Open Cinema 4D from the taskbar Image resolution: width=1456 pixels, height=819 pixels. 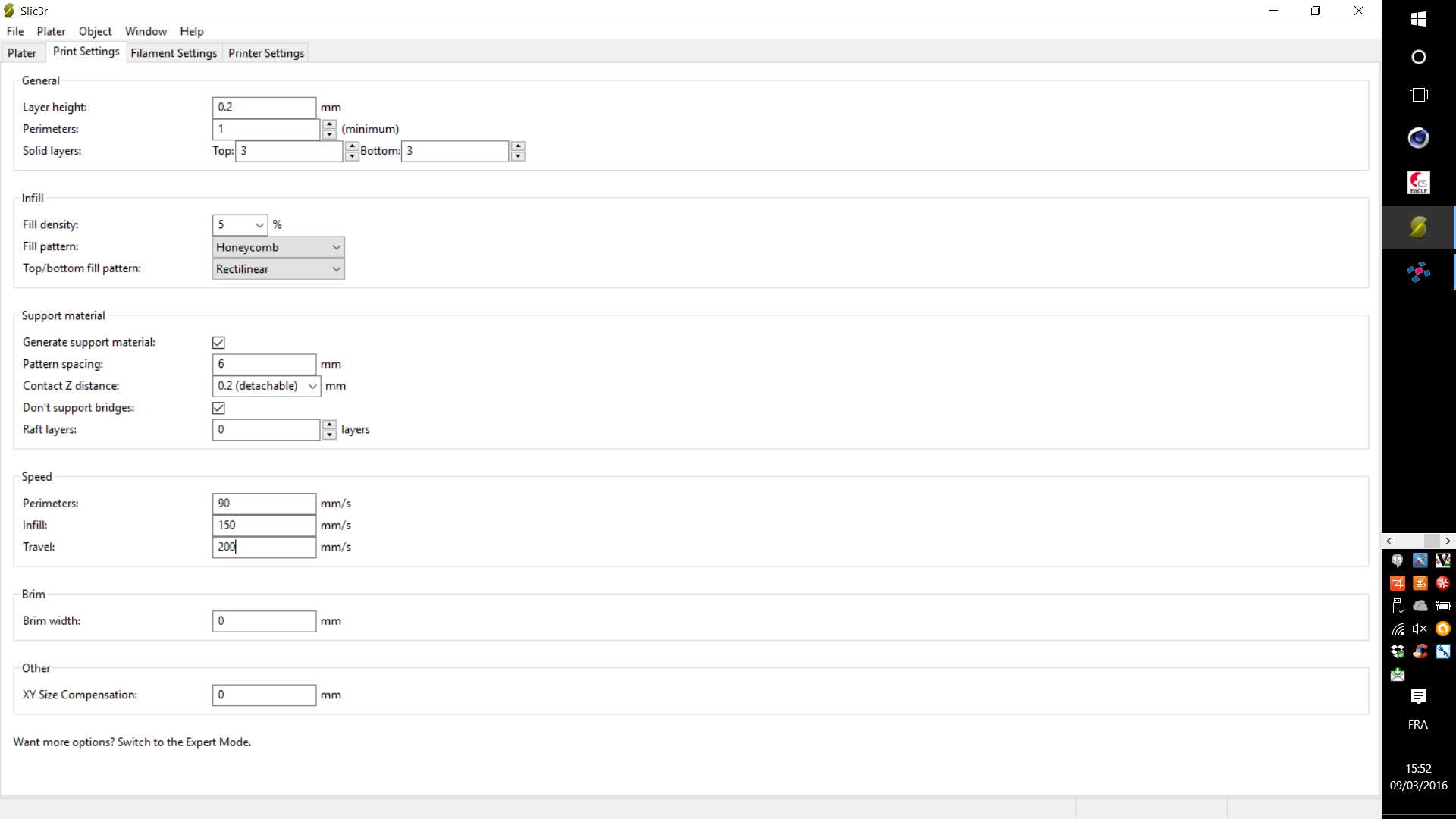pyautogui.click(x=1418, y=138)
